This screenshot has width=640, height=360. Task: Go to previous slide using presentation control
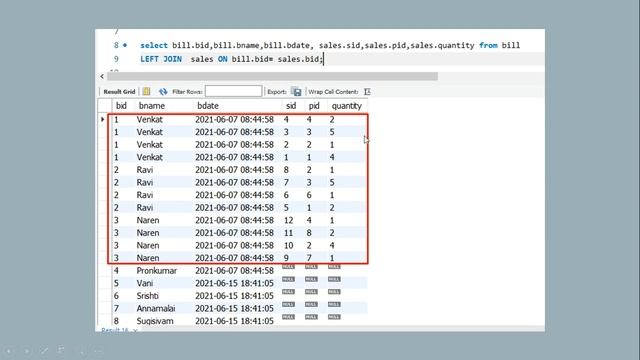9,351
